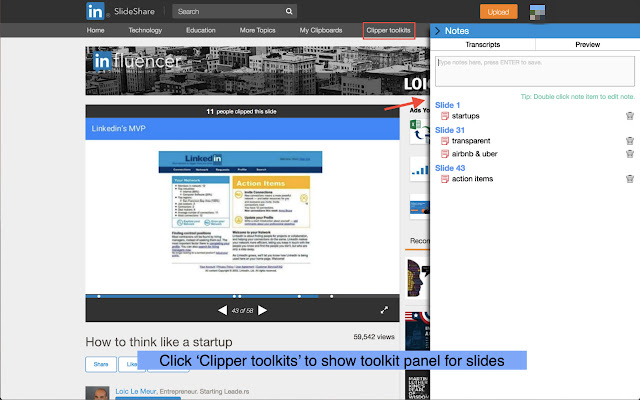Viewport: 640px width, 400px height.
Task: Click Clipper toolkits in the navigation bar
Action: [389, 31]
